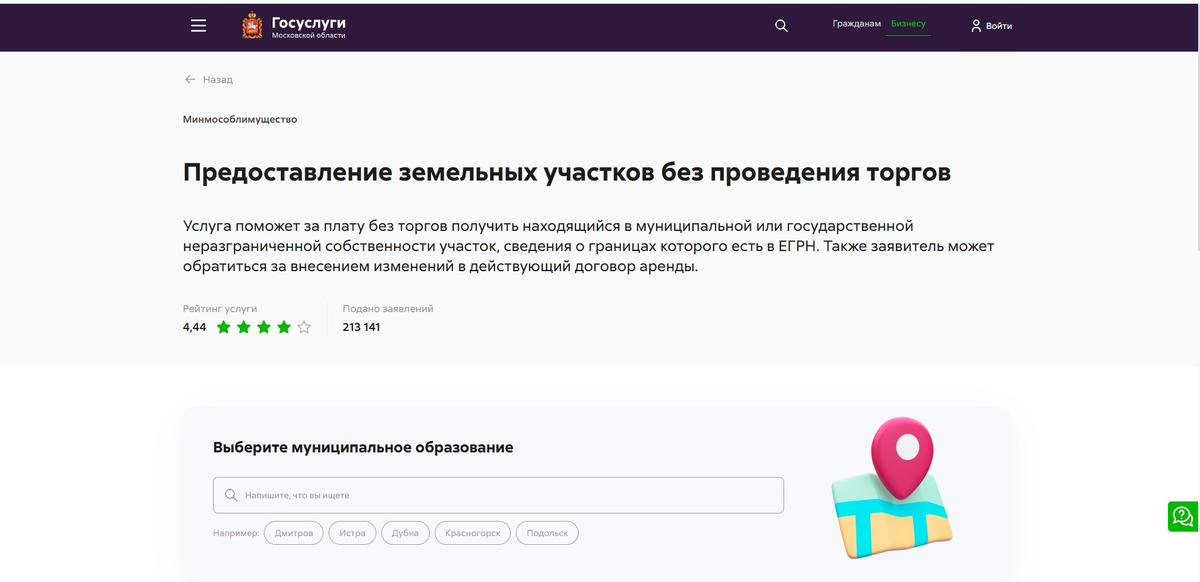Screen dimensions: 1200x582
Task: Select the Дубна suggestion chip
Action: coord(405,533)
